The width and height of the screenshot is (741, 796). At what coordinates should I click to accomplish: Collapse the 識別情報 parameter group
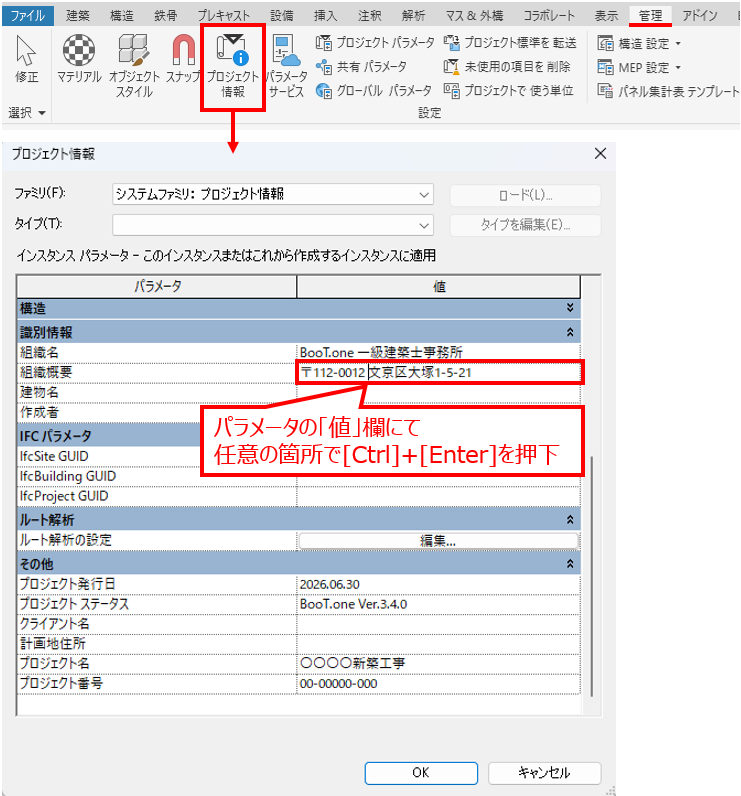click(x=570, y=333)
